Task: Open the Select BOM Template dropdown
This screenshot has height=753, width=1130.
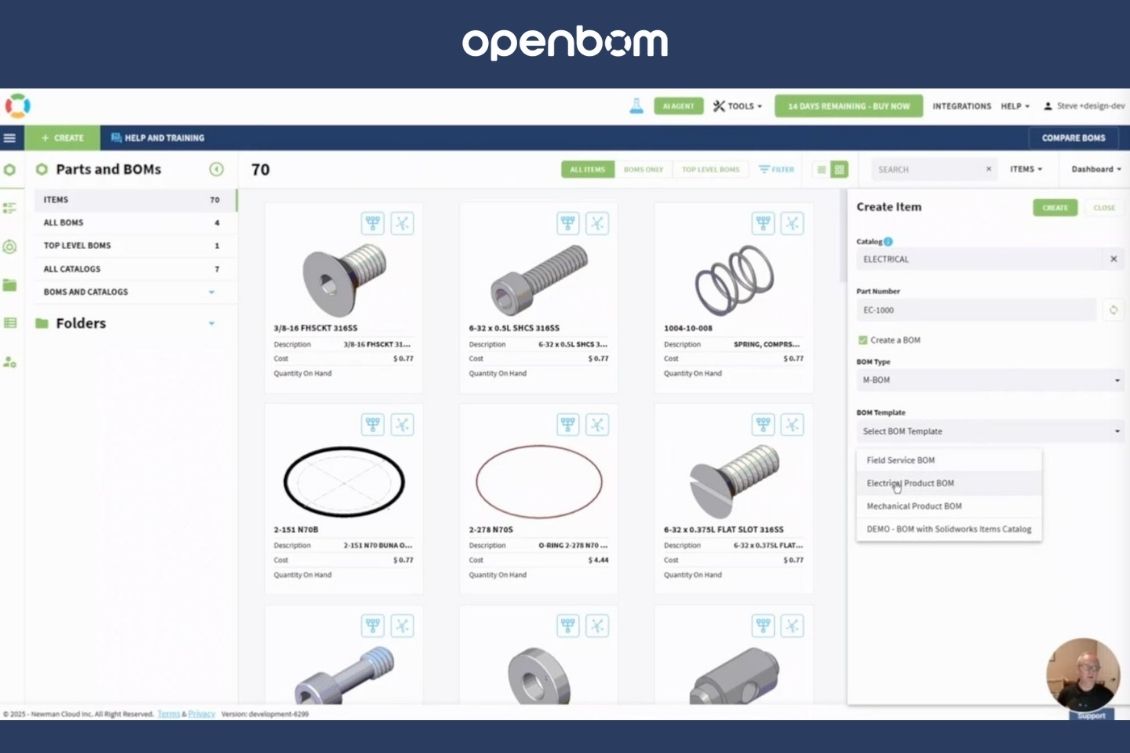Action: click(990, 431)
